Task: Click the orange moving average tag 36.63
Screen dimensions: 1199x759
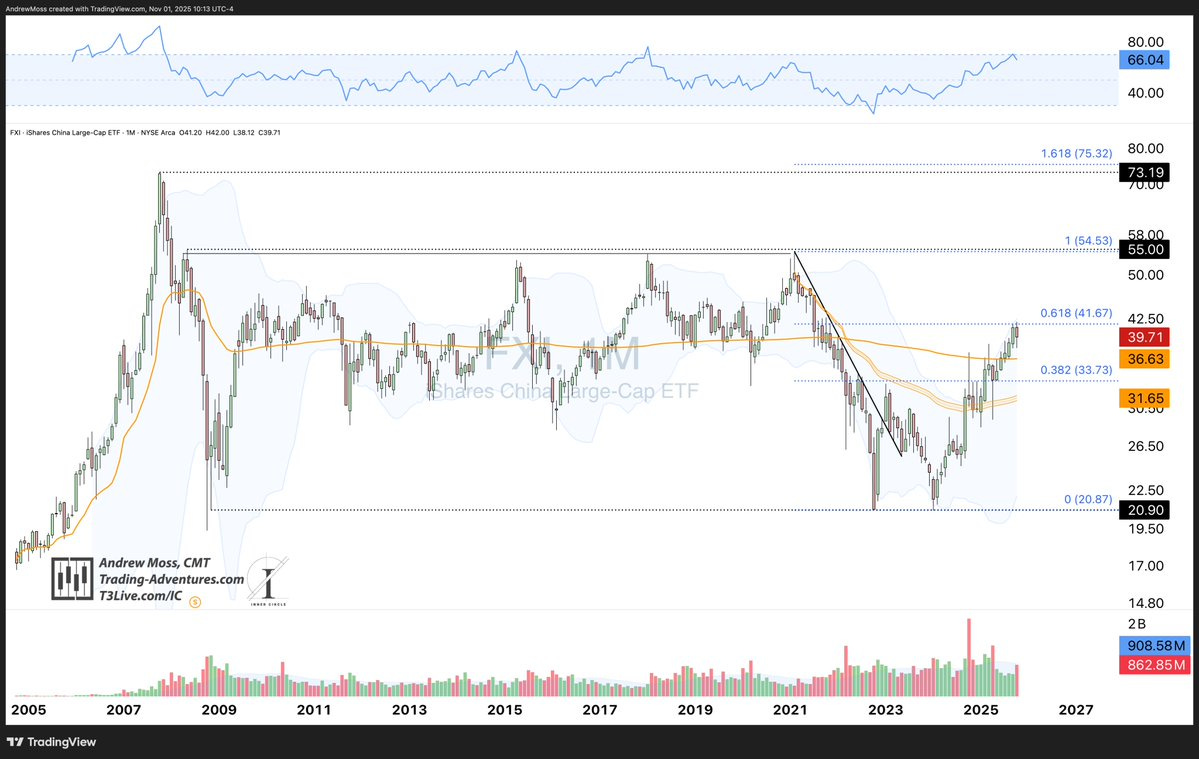Action: click(1144, 358)
